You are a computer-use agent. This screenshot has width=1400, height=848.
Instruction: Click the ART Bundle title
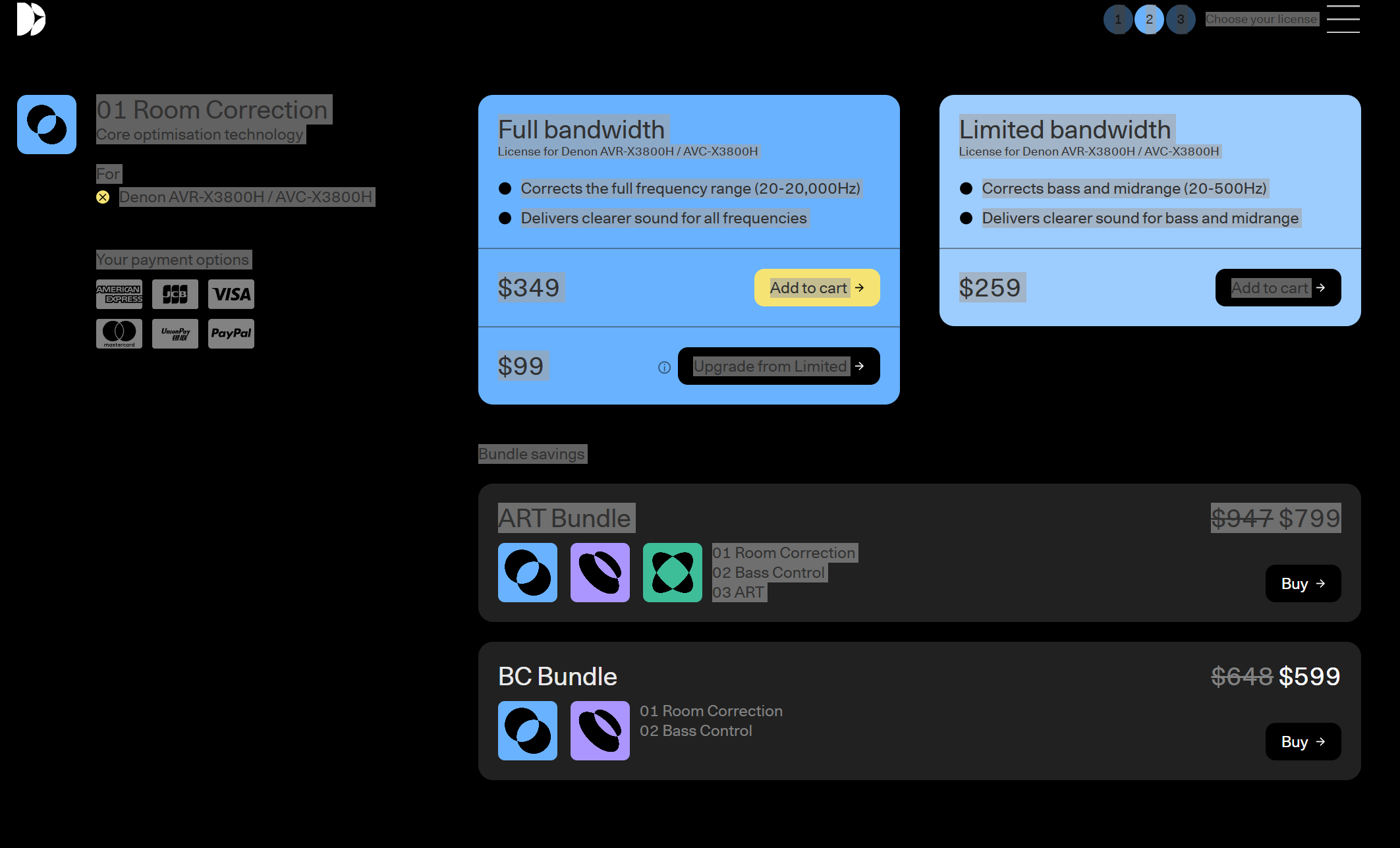point(565,519)
